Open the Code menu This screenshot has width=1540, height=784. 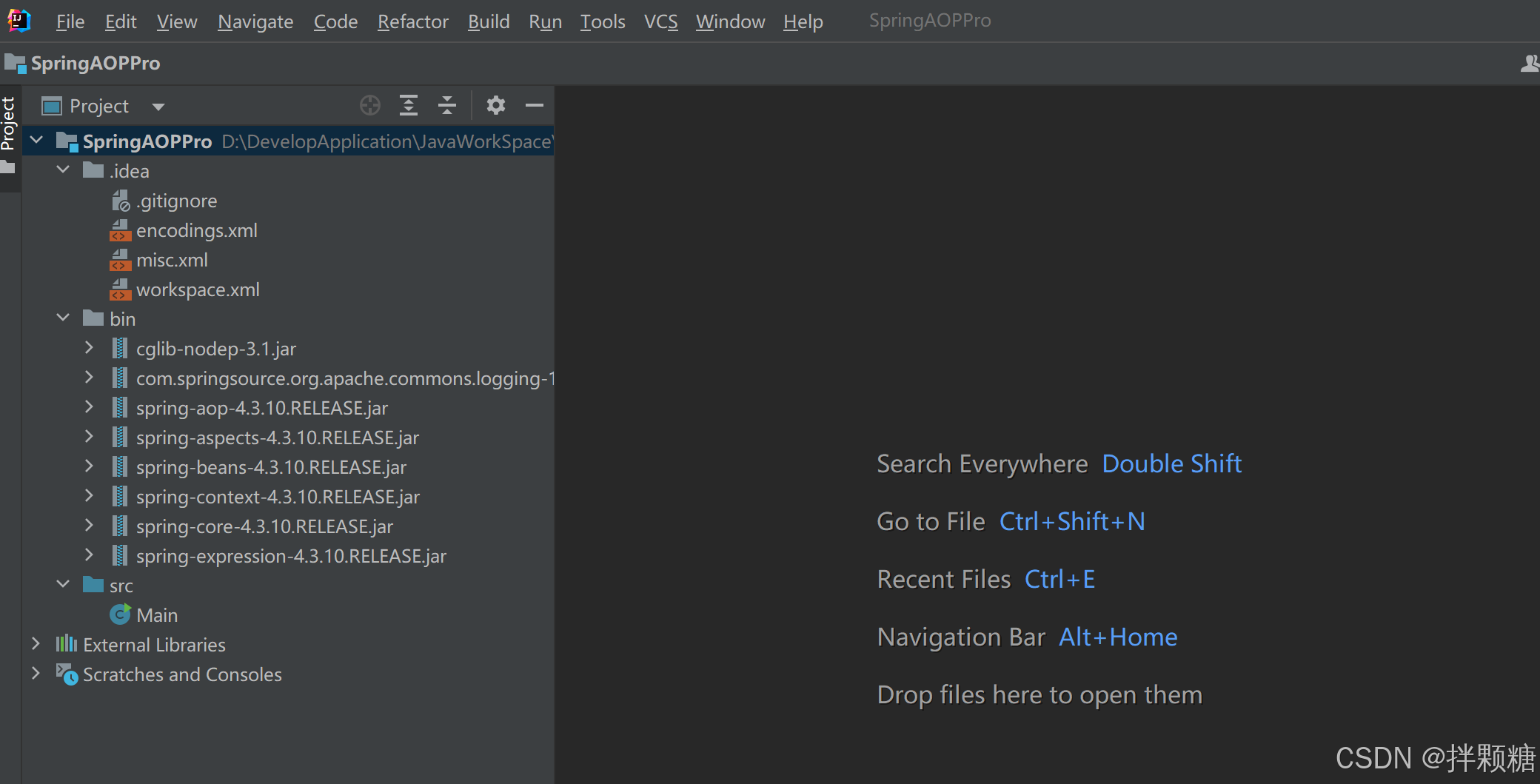tap(335, 22)
